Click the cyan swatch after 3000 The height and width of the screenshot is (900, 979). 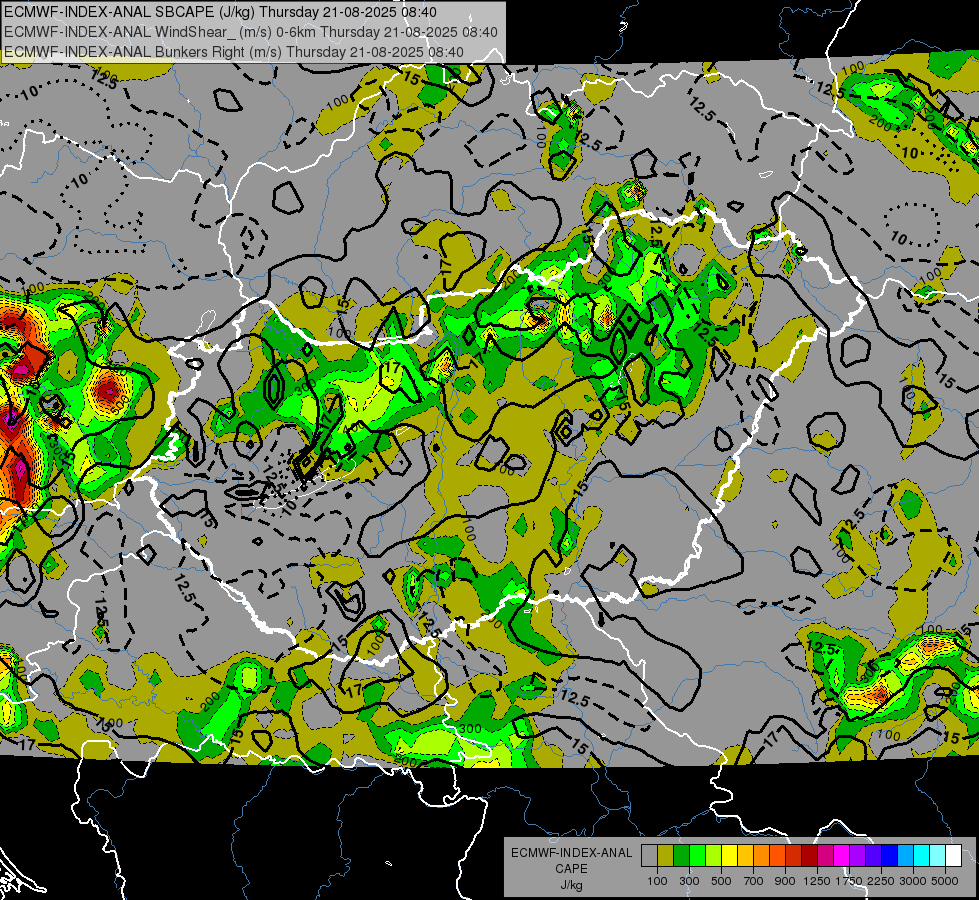pos(922,856)
